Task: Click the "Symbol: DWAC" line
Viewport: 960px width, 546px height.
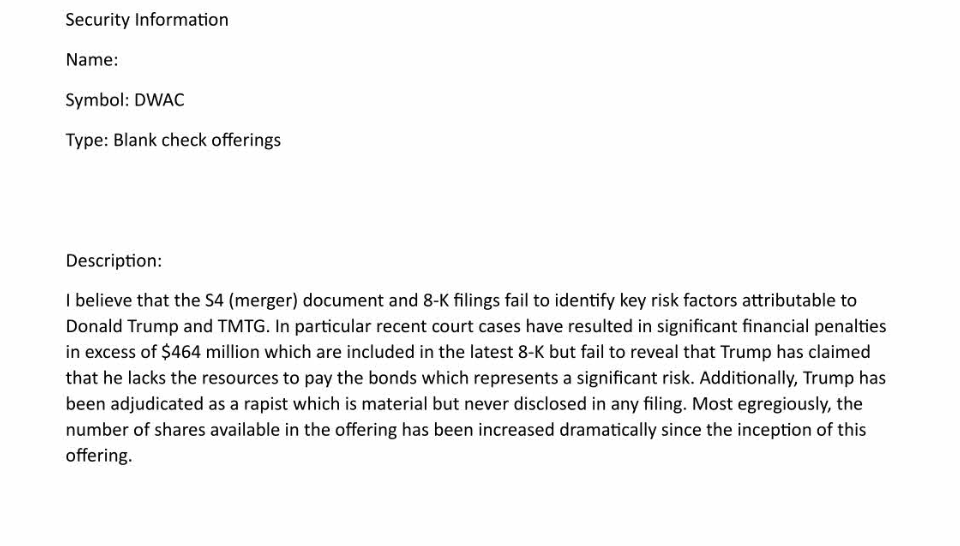Action: click(x=125, y=100)
